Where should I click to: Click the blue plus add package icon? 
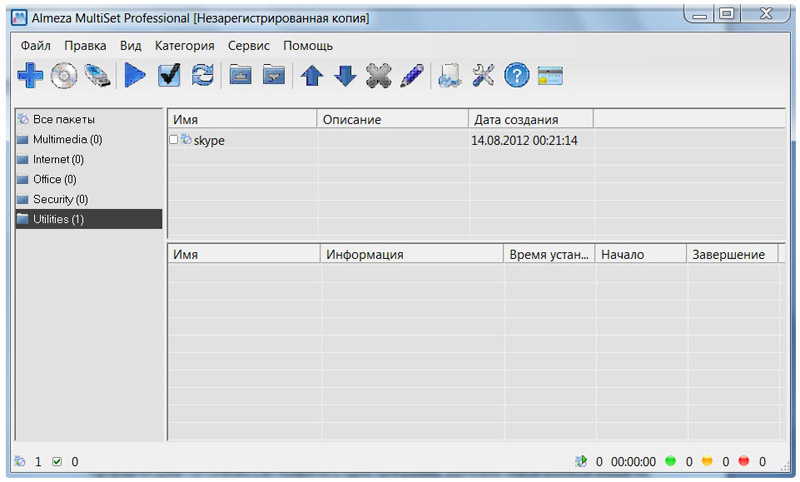point(30,75)
